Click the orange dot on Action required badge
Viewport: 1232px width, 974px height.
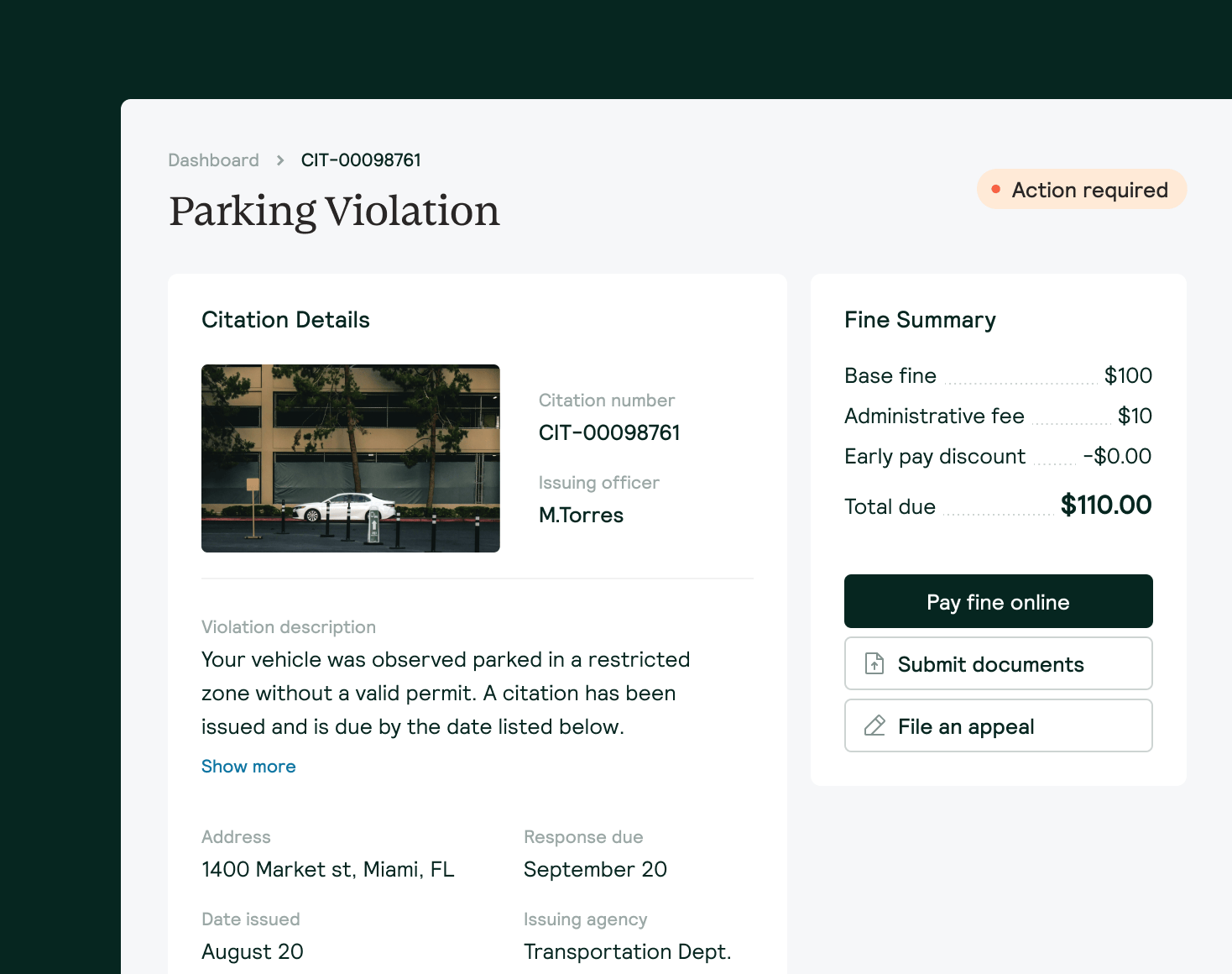[997, 190]
